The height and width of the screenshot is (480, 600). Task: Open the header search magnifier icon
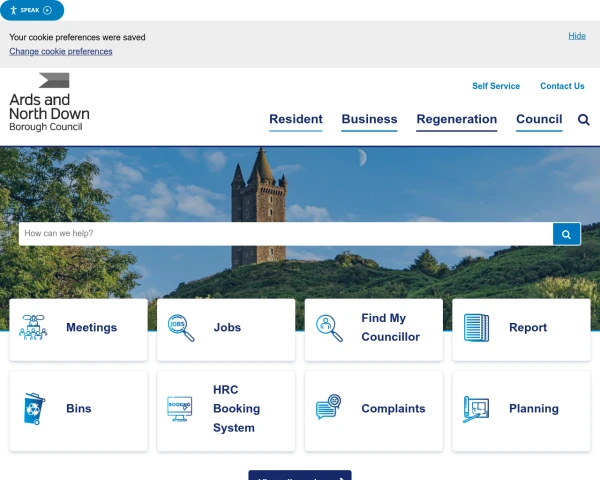pyautogui.click(x=584, y=120)
